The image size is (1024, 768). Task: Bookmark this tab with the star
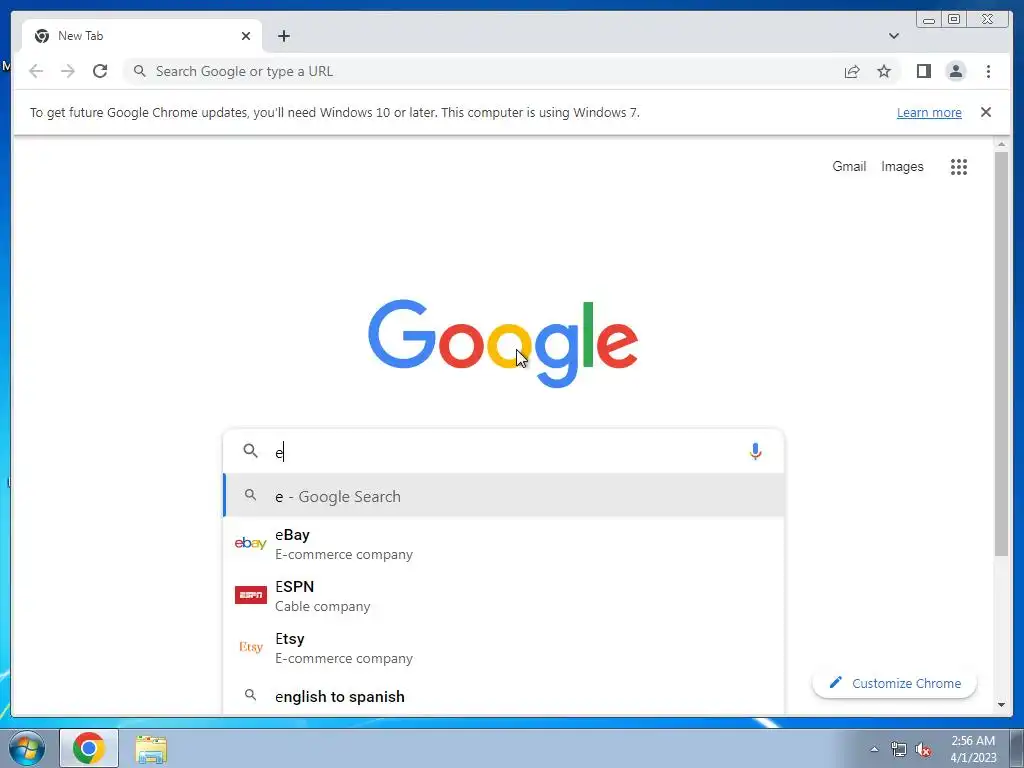point(884,71)
